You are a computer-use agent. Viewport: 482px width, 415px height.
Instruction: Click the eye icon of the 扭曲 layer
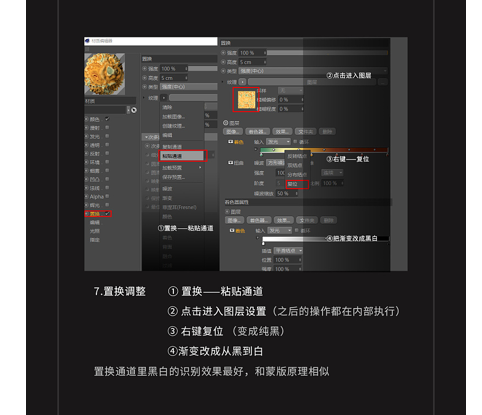pyautogui.click(x=230, y=163)
